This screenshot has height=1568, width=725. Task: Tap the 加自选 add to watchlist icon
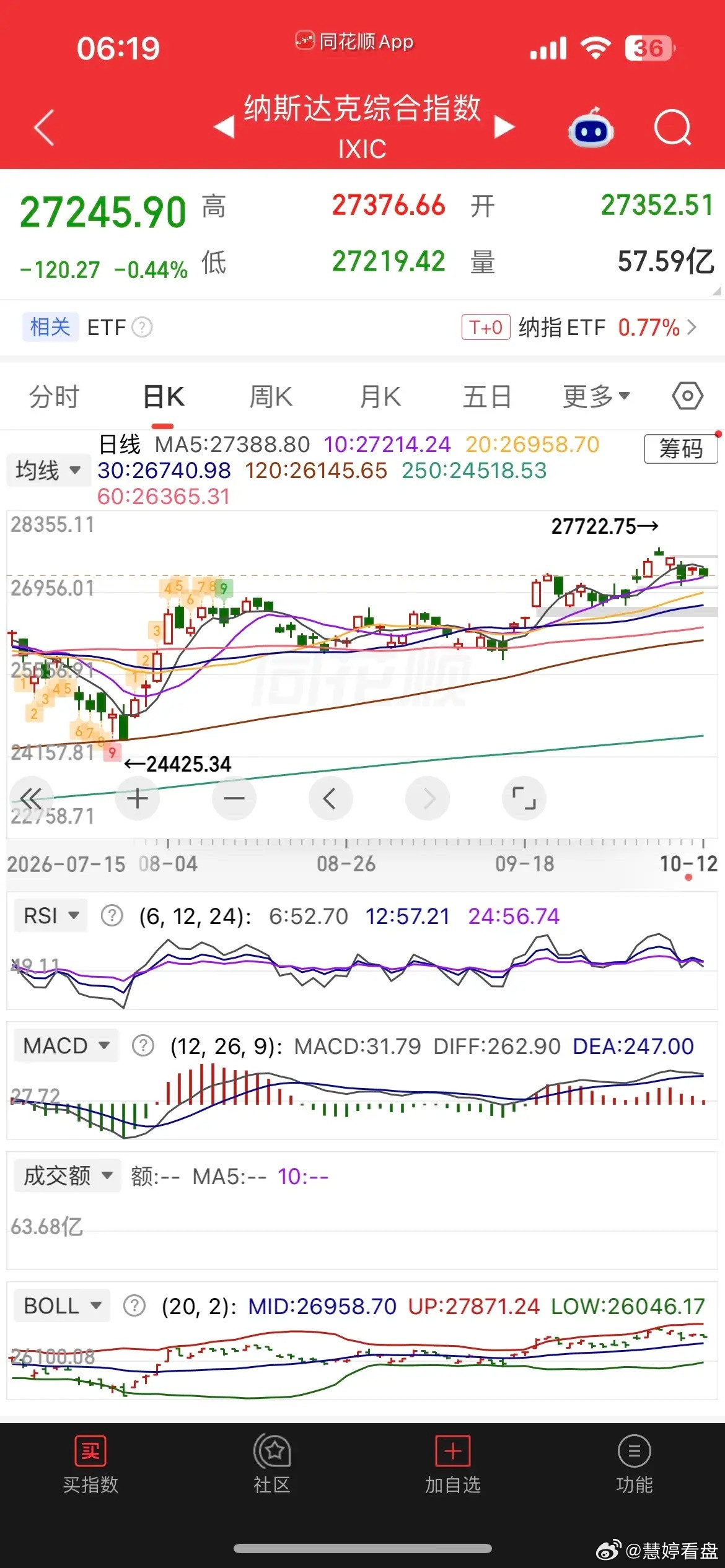453,1451
